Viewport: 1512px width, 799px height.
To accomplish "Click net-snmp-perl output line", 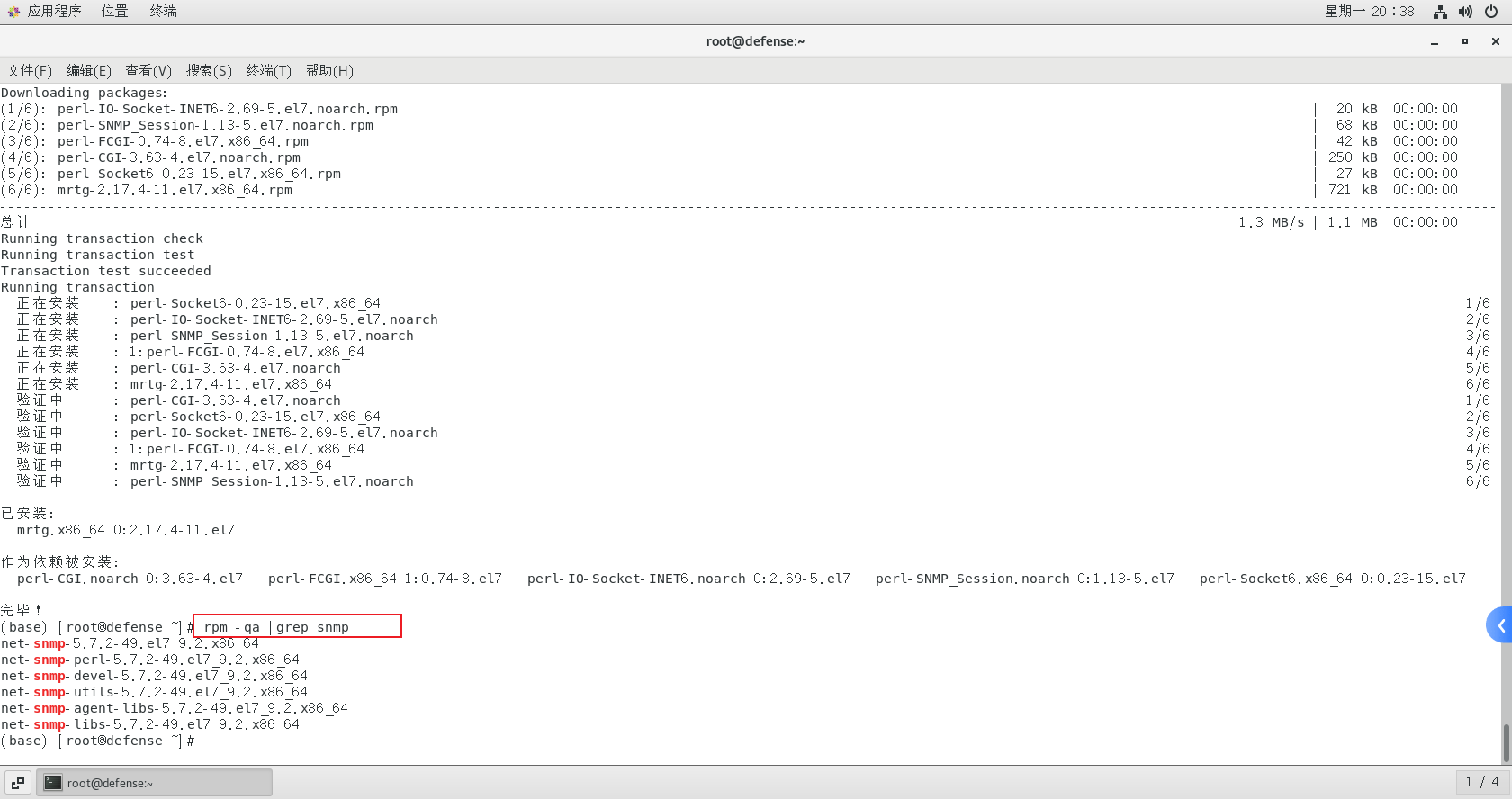I will click(150, 660).
